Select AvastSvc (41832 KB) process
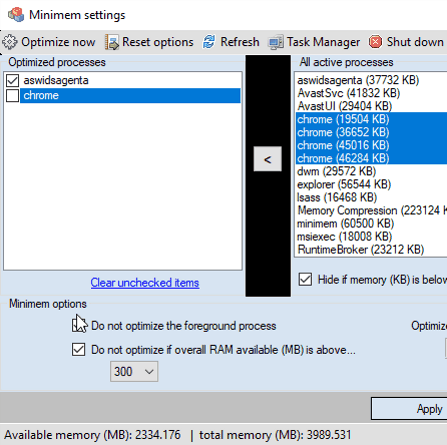 coord(371,93)
